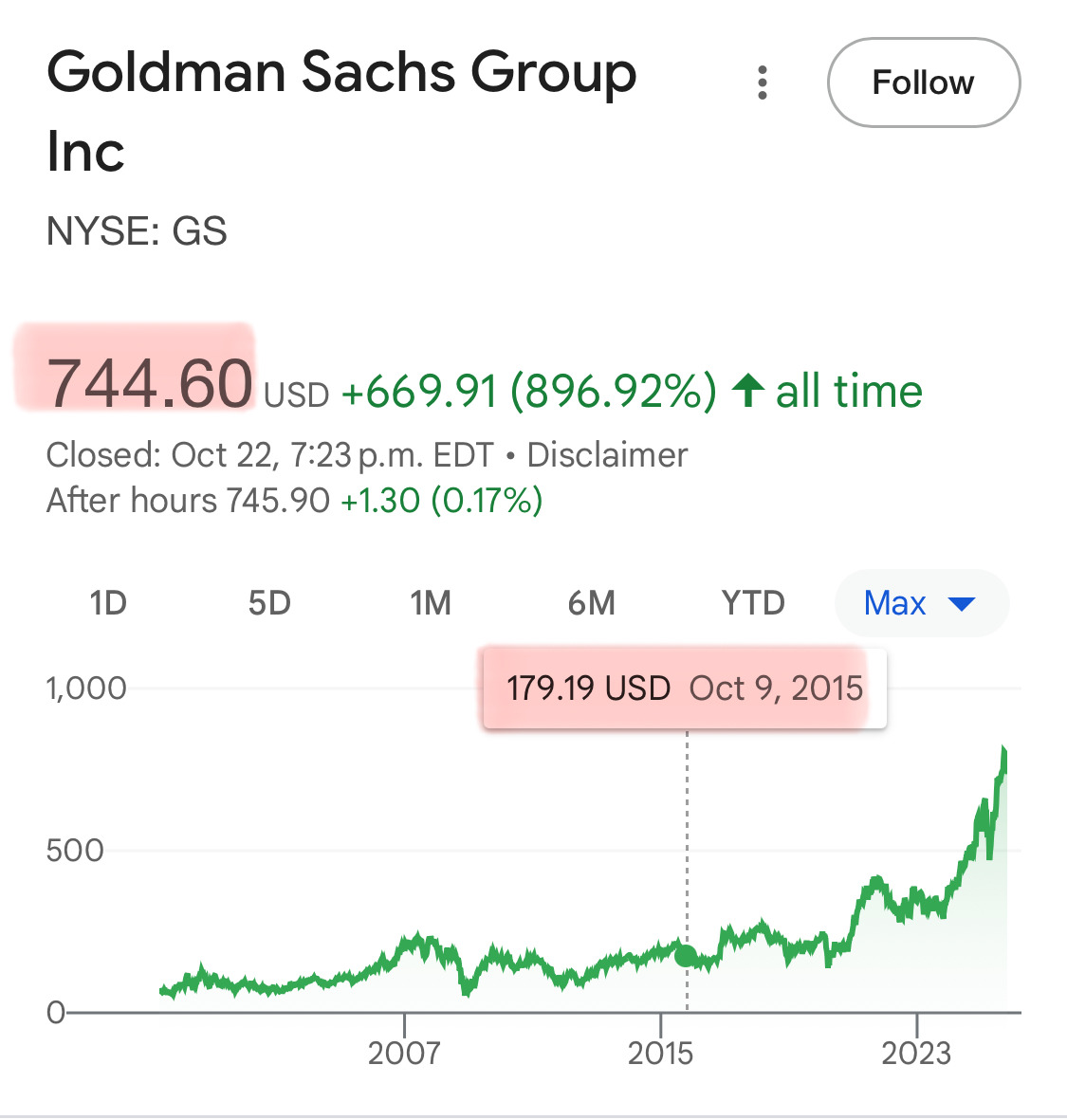Open the three-dot more options menu
Viewport: 1067px width, 1120px height.
(x=762, y=83)
